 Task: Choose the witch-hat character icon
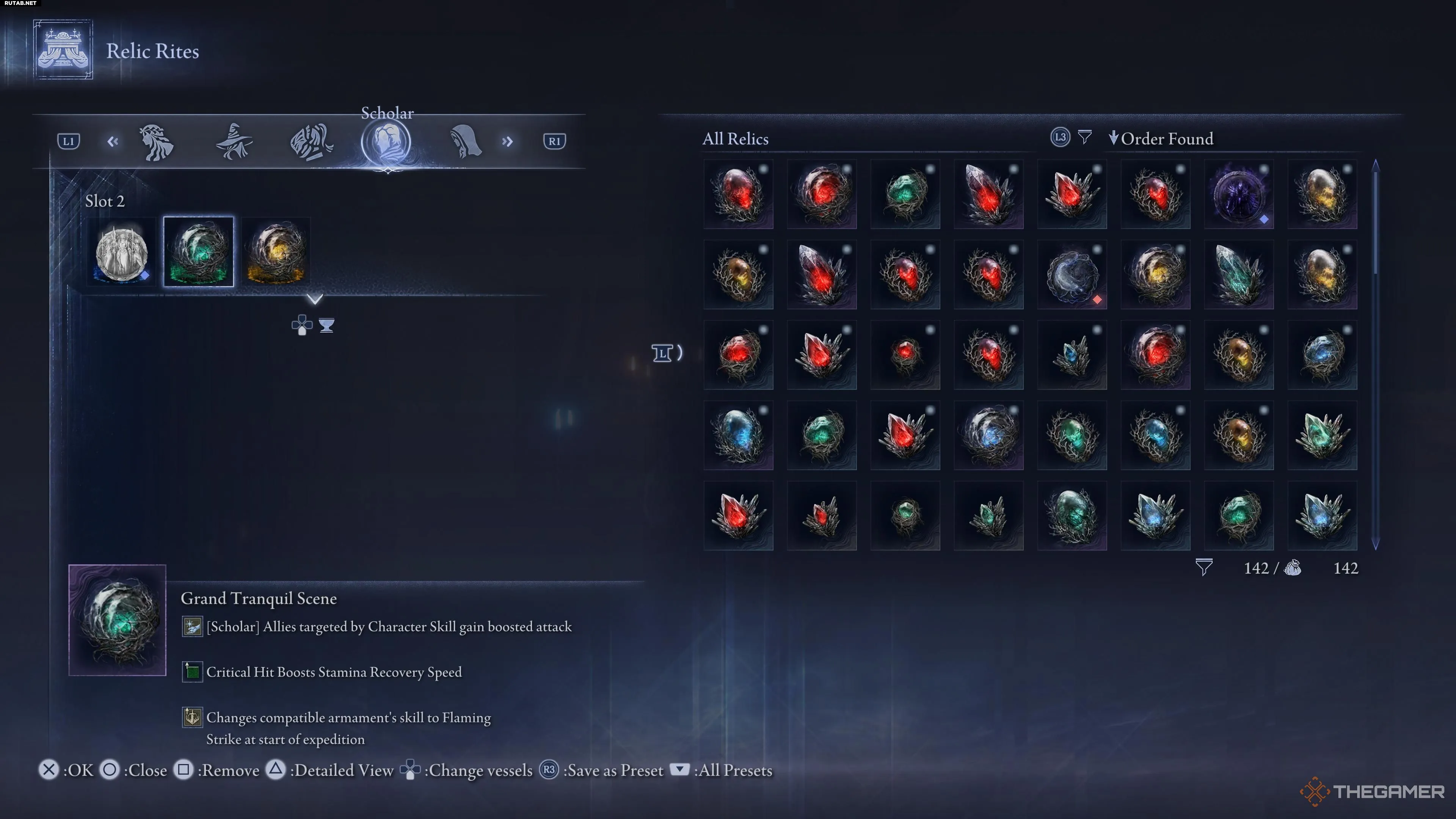(234, 142)
